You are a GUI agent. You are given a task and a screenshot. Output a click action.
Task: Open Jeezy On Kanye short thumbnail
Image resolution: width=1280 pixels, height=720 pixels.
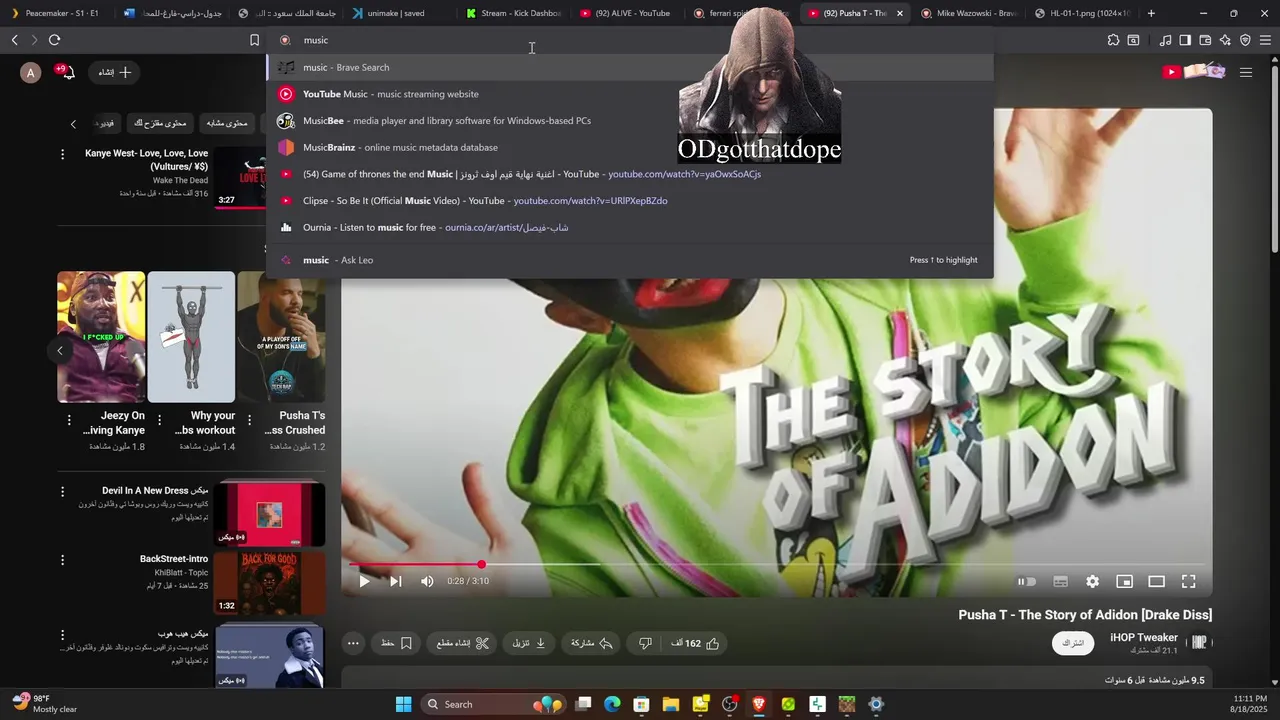coord(101,337)
